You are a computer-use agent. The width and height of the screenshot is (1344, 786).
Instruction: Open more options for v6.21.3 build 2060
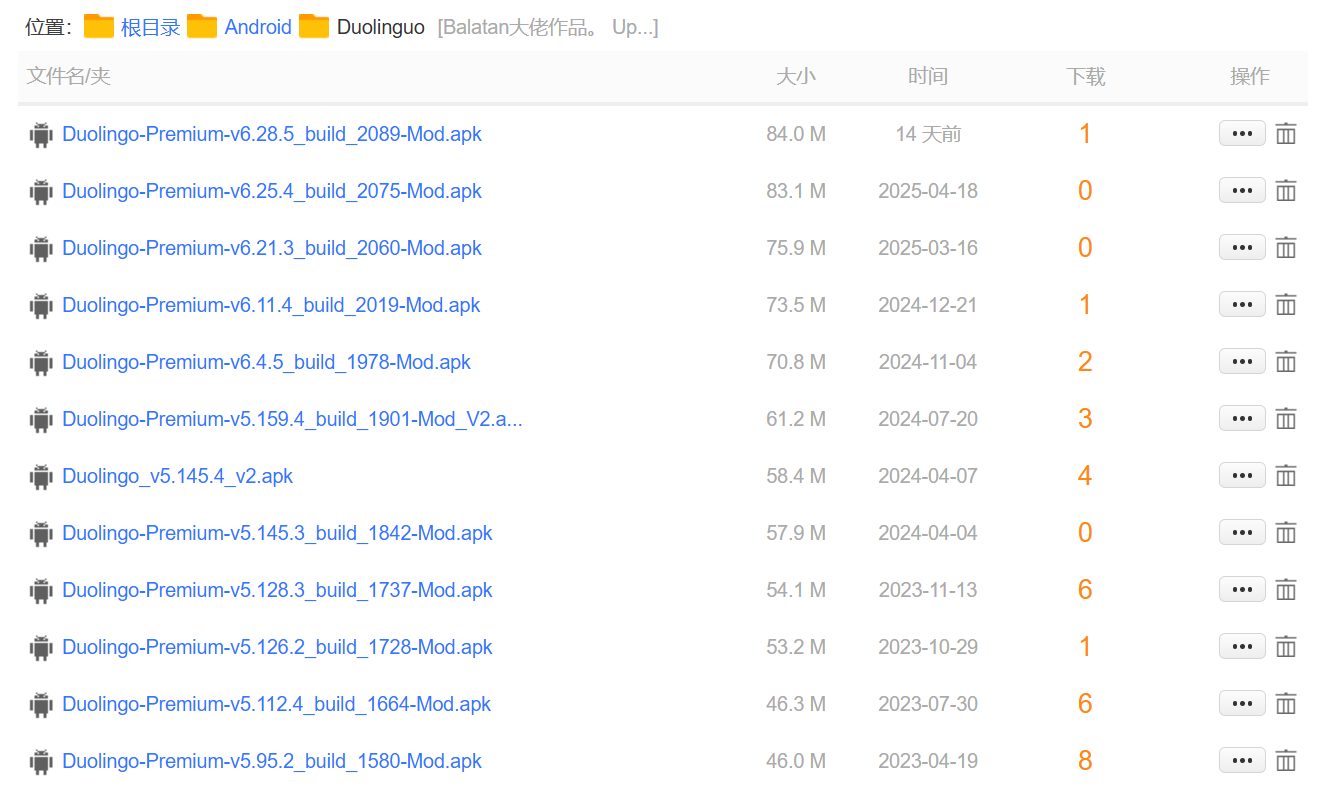[x=1242, y=247]
